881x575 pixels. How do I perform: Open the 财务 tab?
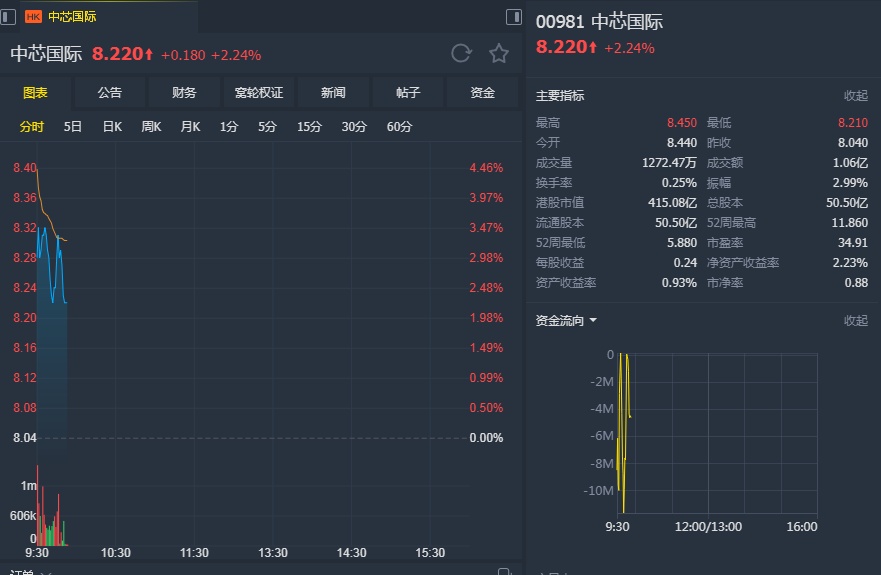point(184,93)
